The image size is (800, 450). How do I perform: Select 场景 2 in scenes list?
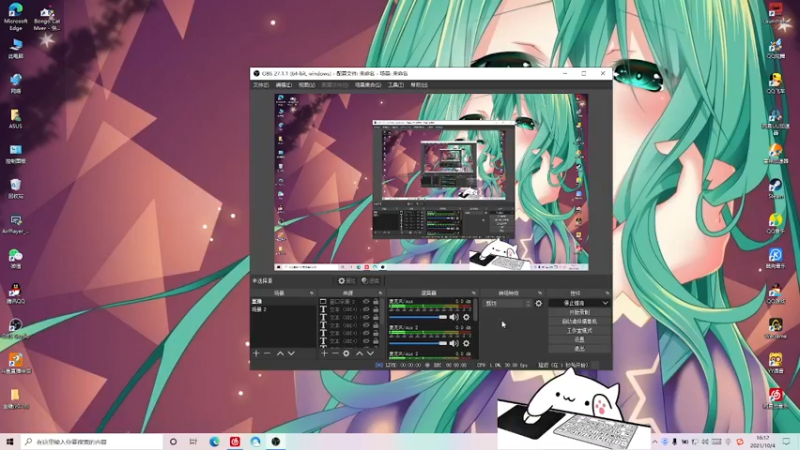[283, 310]
